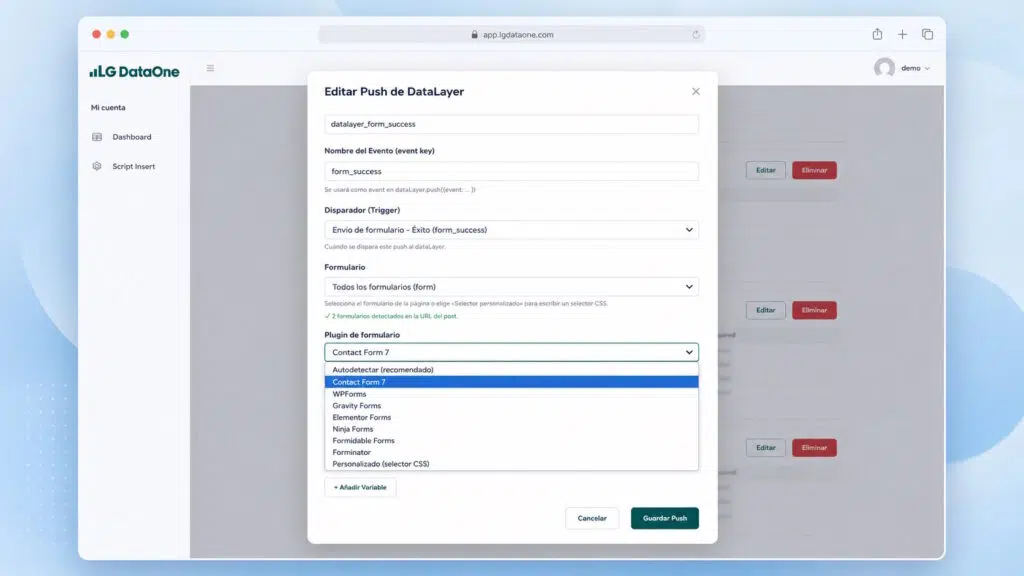Select Gravity Forms option
Image resolution: width=1024 pixels, height=576 pixels.
511,406
